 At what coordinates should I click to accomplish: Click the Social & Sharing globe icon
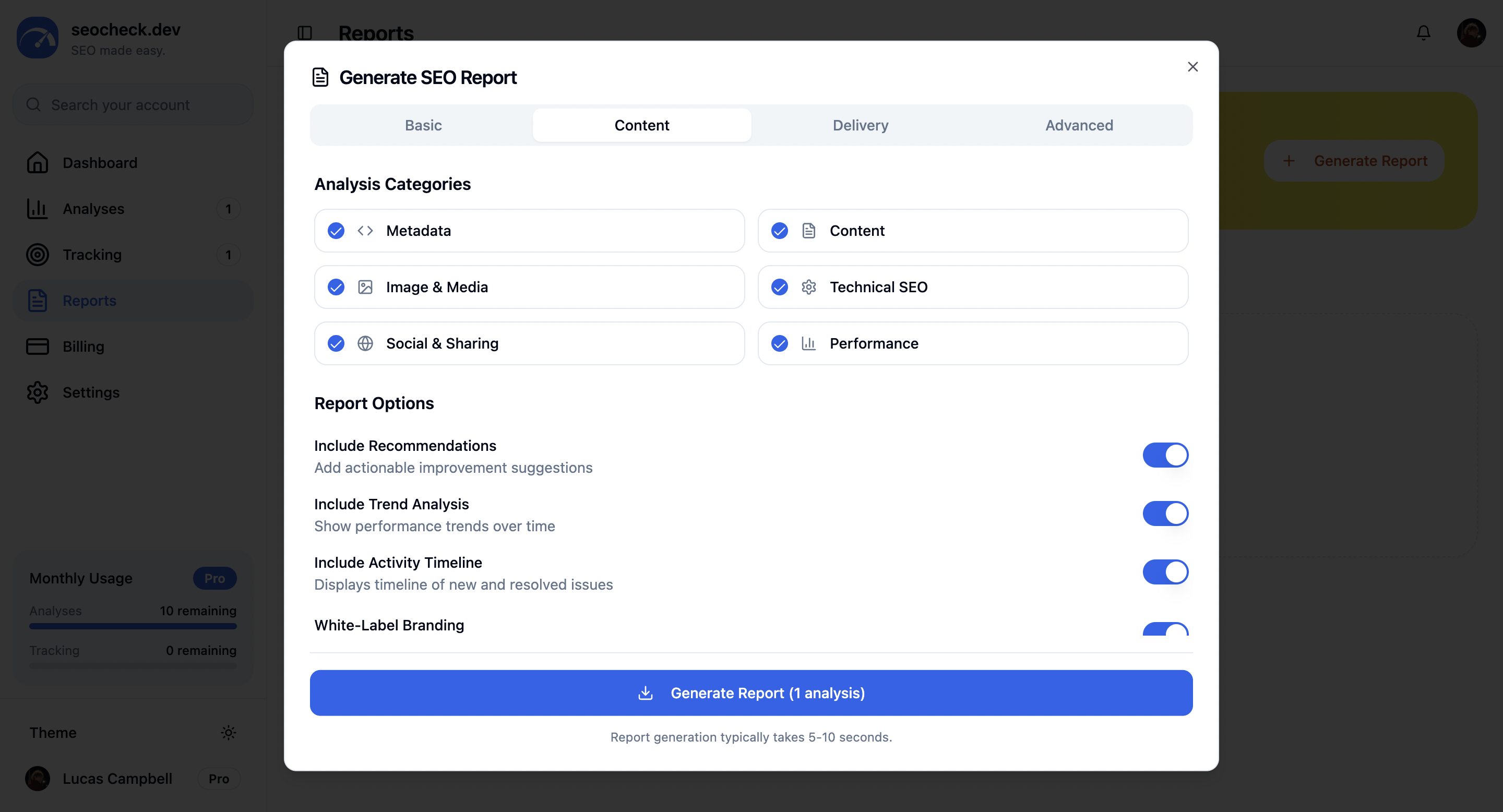pyautogui.click(x=365, y=343)
